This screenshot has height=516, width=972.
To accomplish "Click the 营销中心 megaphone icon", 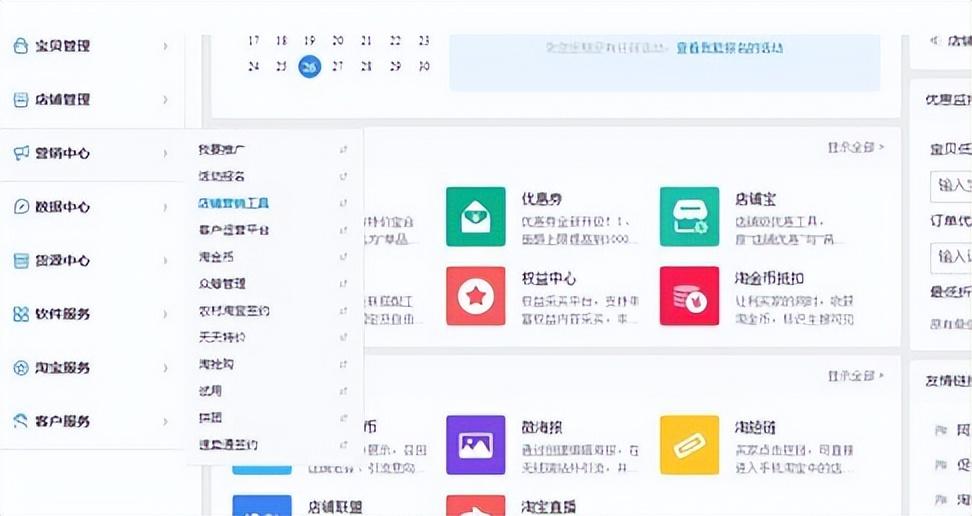I will pyautogui.click(x=21, y=153).
